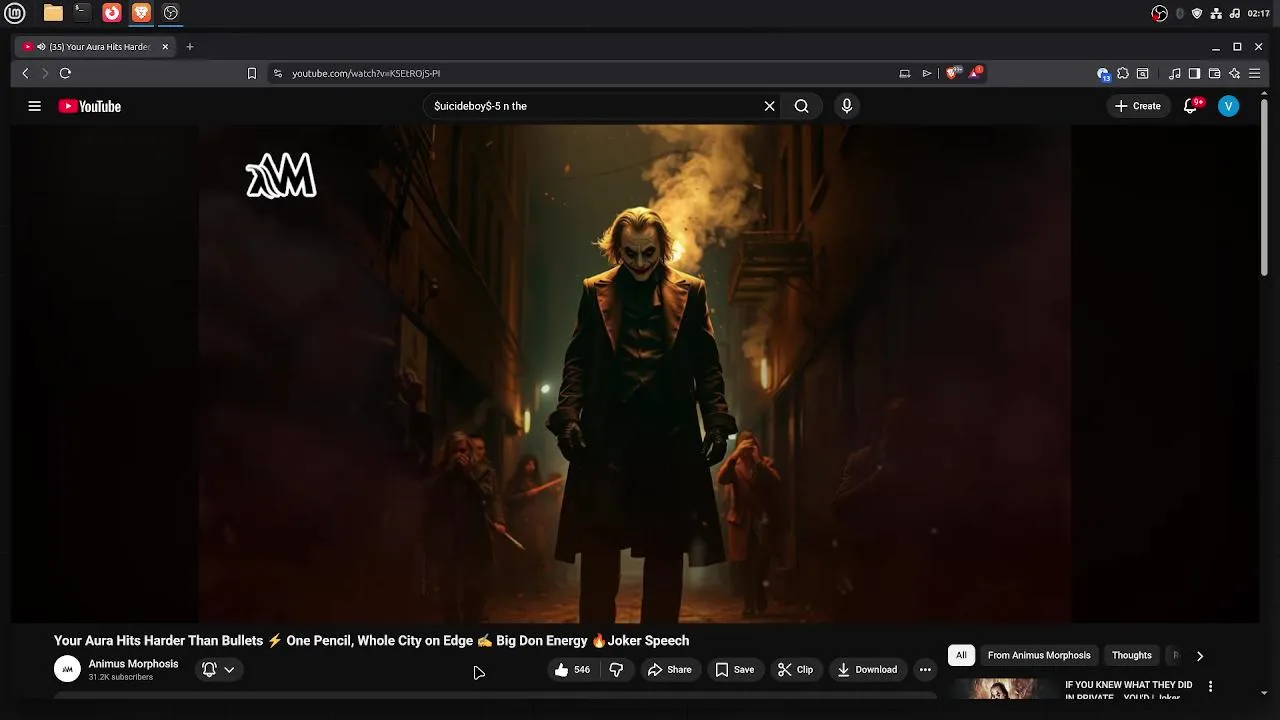
Task: Switch to Brave browser in the panel
Action: tap(141, 13)
